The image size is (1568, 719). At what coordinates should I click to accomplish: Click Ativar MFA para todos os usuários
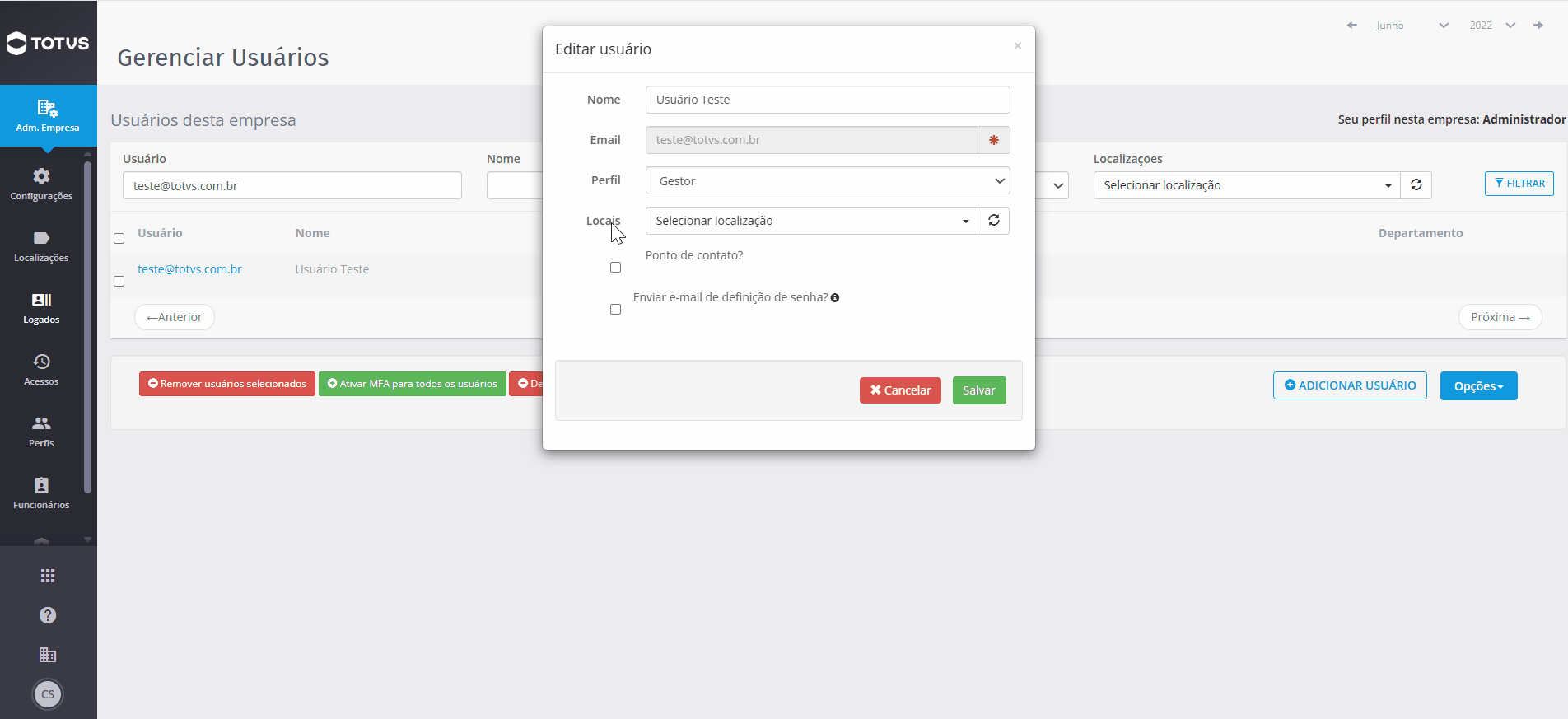tap(413, 384)
